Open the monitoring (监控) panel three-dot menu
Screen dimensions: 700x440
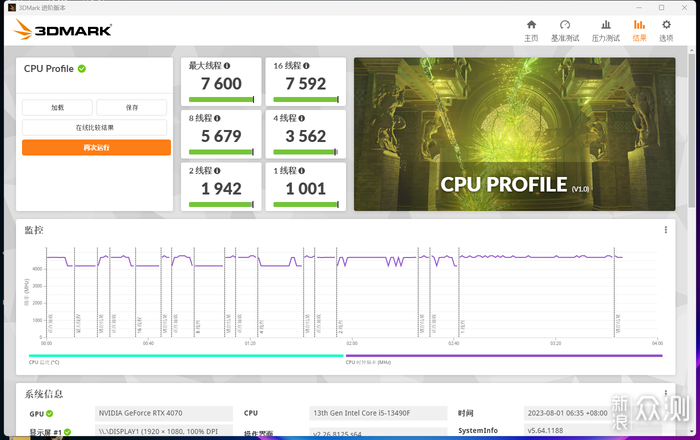point(666,230)
